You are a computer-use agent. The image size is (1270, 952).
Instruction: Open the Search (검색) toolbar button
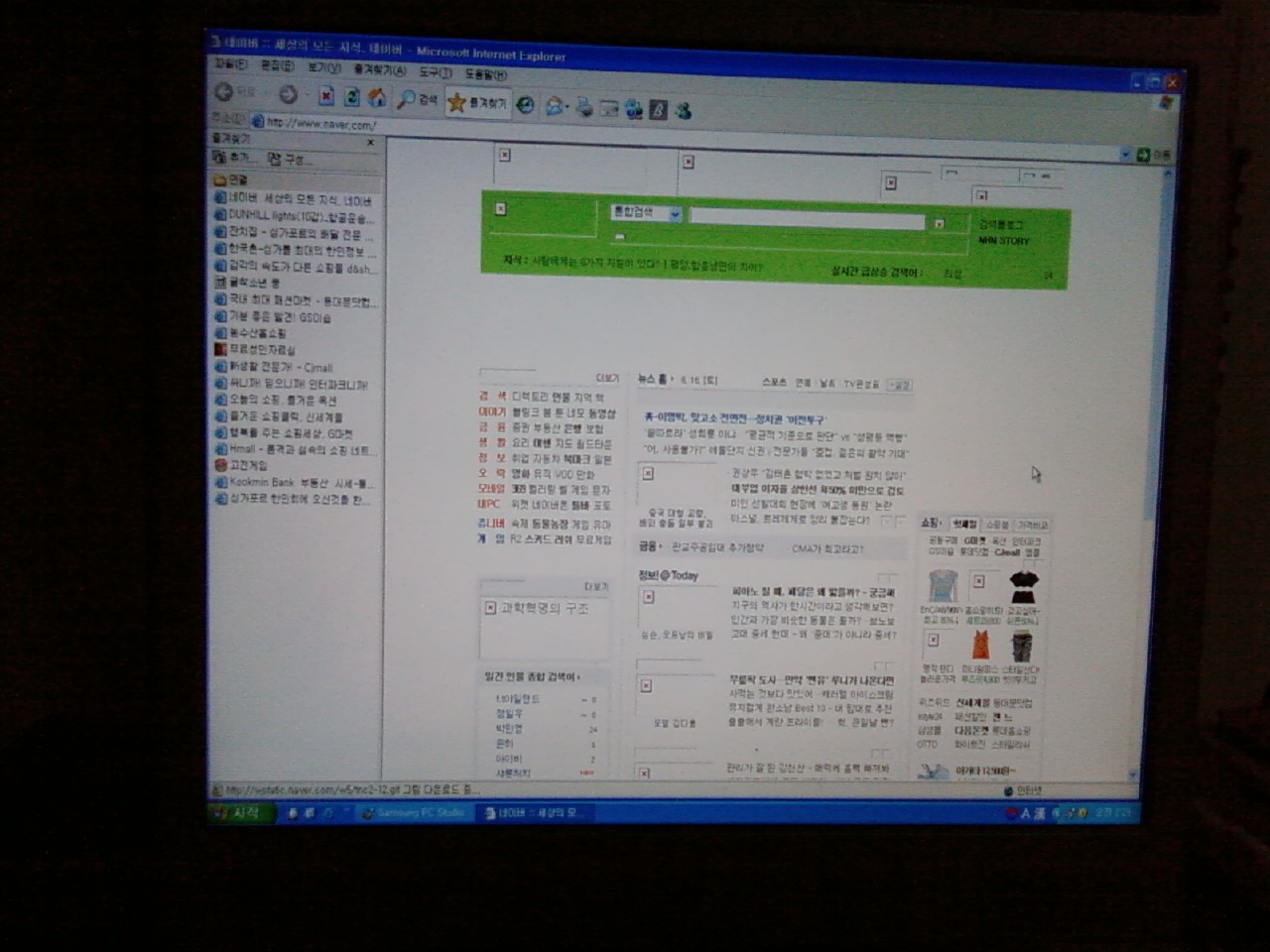(417, 100)
